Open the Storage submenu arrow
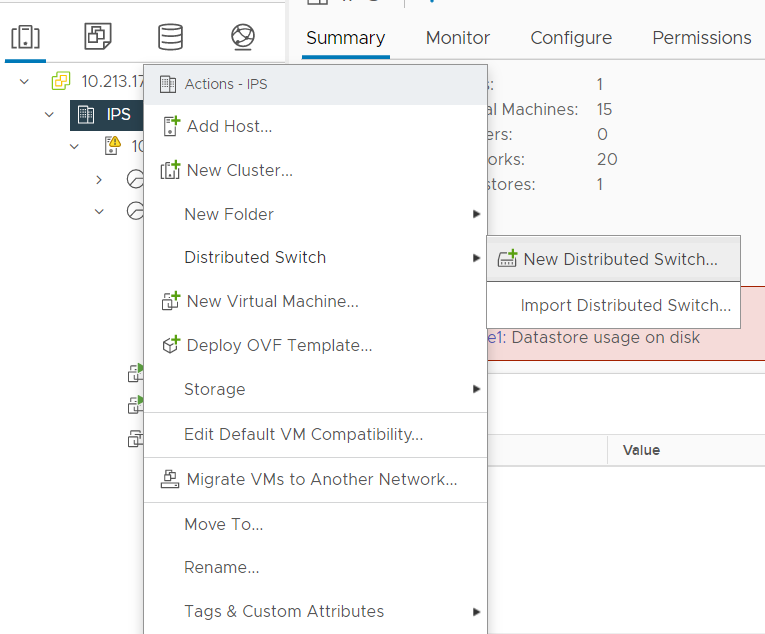The width and height of the screenshot is (765, 634). (476, 389)
